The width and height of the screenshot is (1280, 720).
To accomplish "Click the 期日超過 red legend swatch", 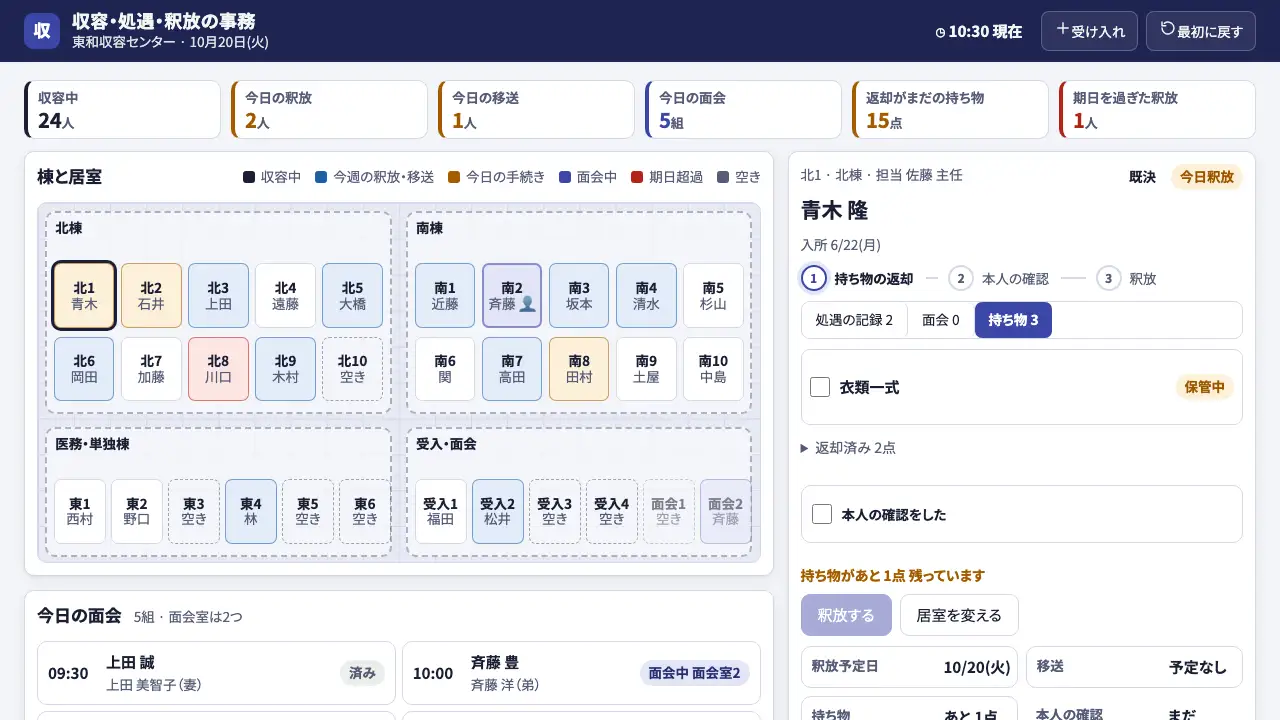I will pyautogui.click(x=637, y=177).
